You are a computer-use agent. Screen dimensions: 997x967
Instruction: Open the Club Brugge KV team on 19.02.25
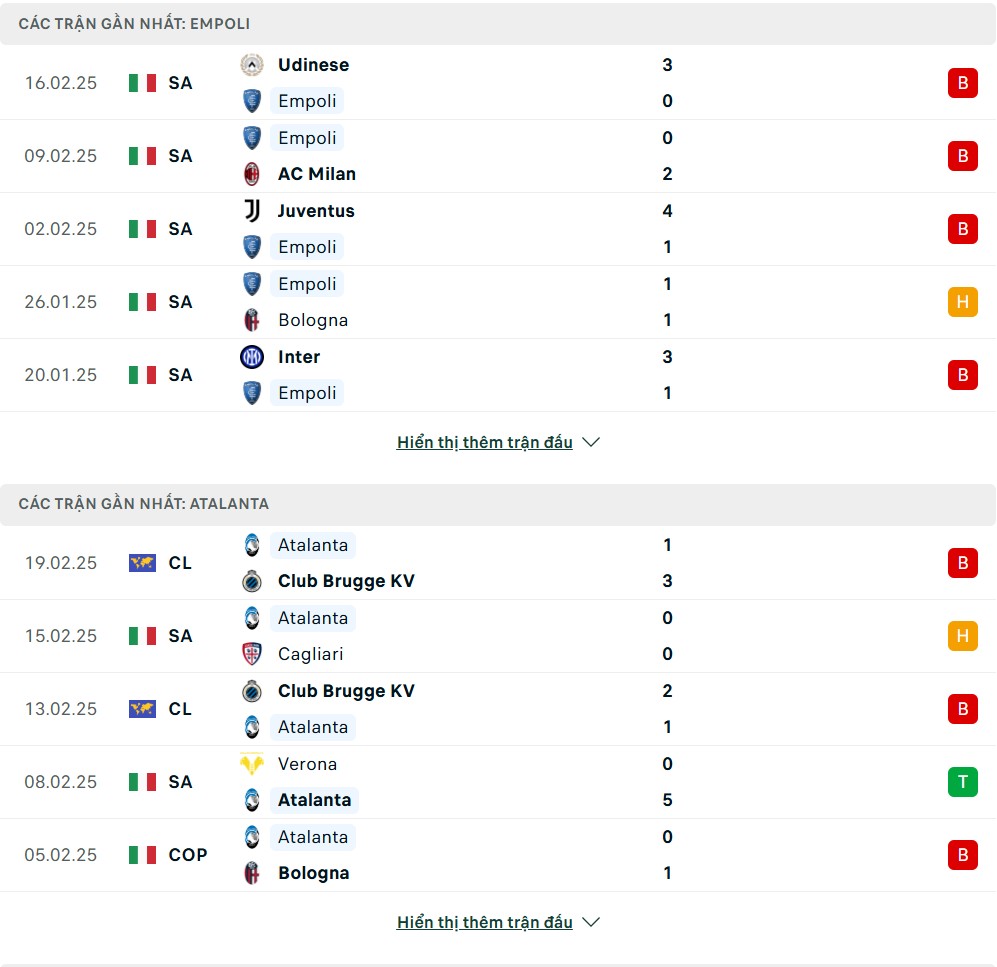346,581
